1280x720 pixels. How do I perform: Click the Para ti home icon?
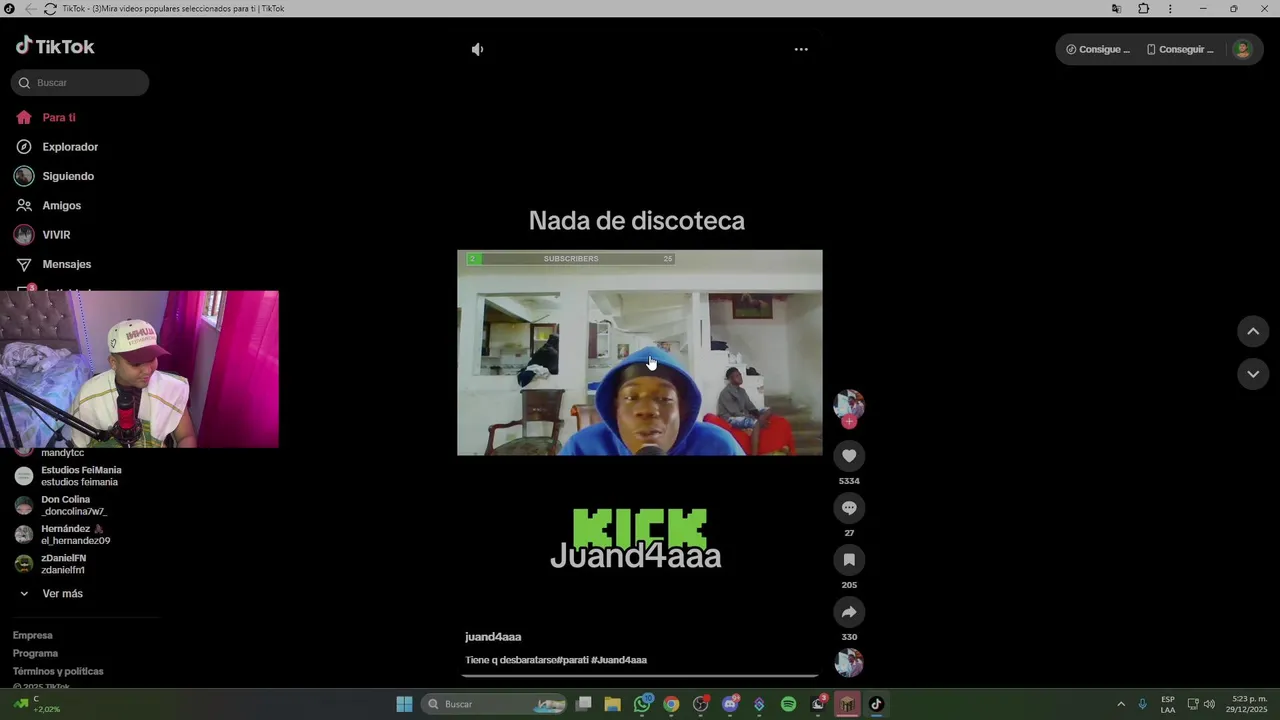click(x=24, y=118)
